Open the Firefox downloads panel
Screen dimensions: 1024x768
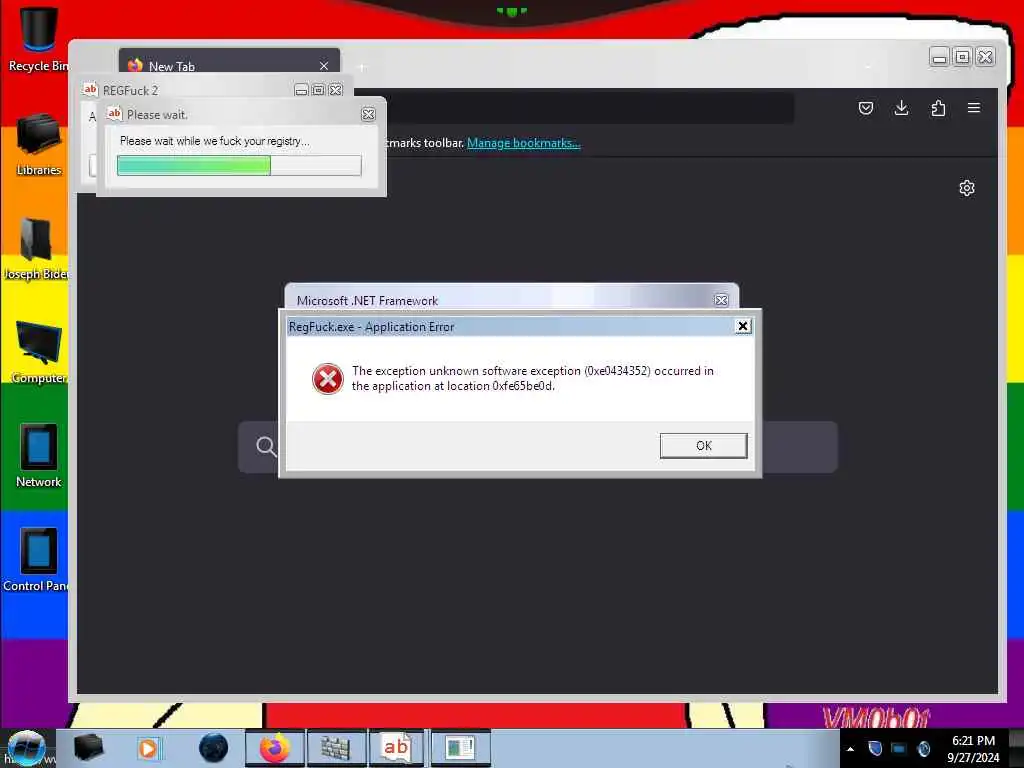tap(901, 108)
